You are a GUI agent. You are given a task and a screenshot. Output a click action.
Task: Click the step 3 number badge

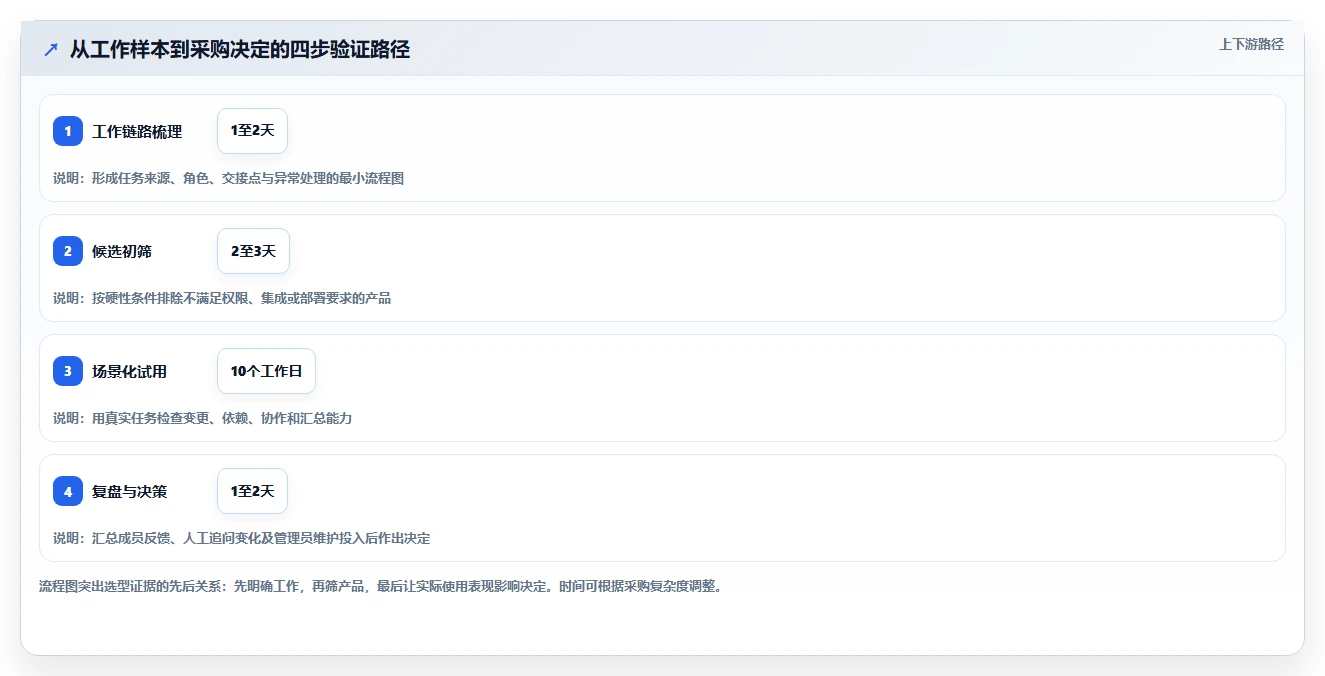click(x=68, y=371)
